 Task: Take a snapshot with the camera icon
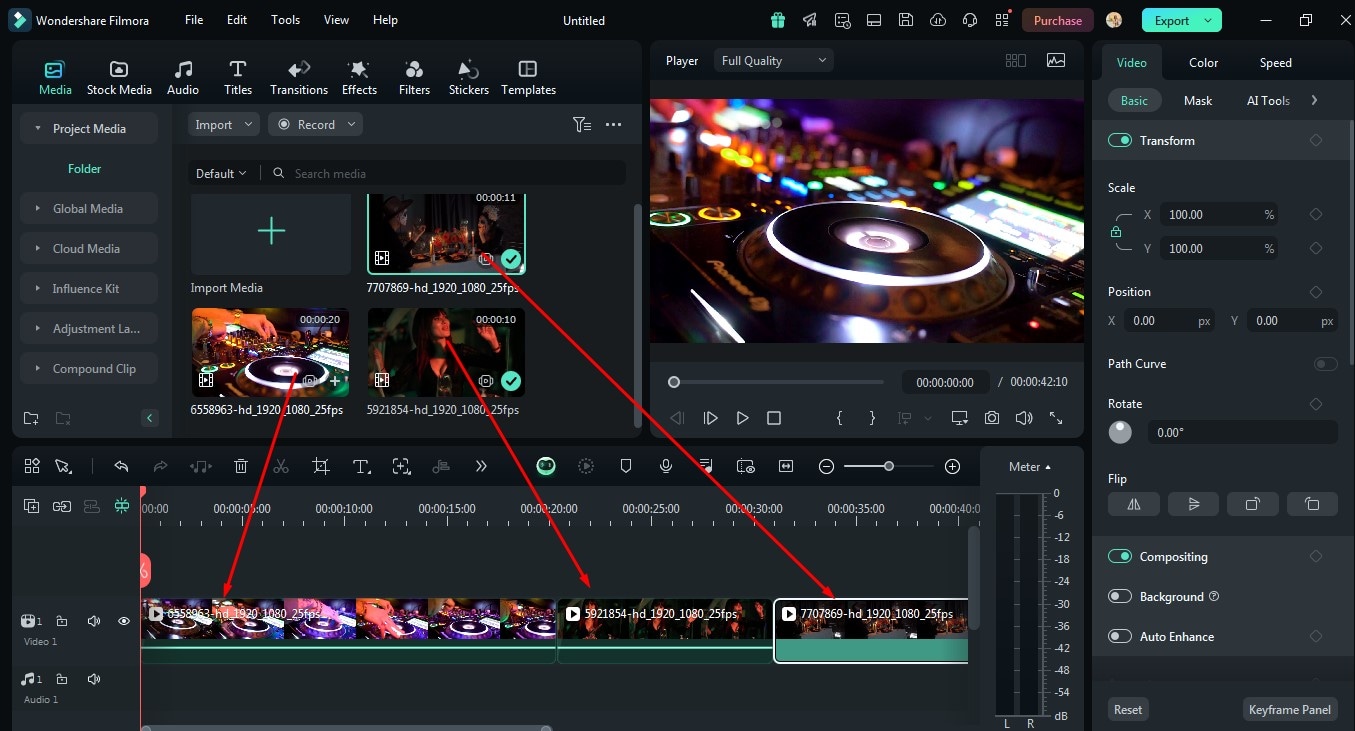(991, 418)
